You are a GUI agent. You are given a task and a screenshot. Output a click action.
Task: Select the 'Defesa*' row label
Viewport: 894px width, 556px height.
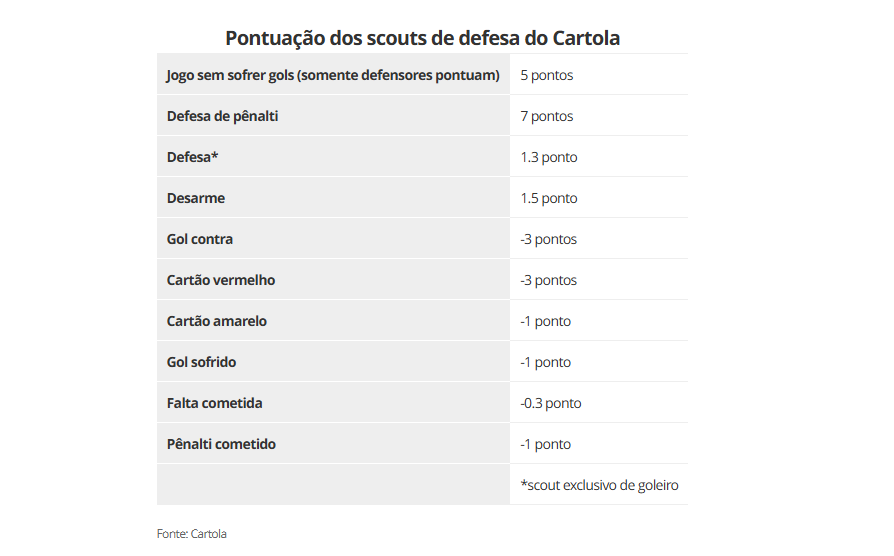click(192, 157)
